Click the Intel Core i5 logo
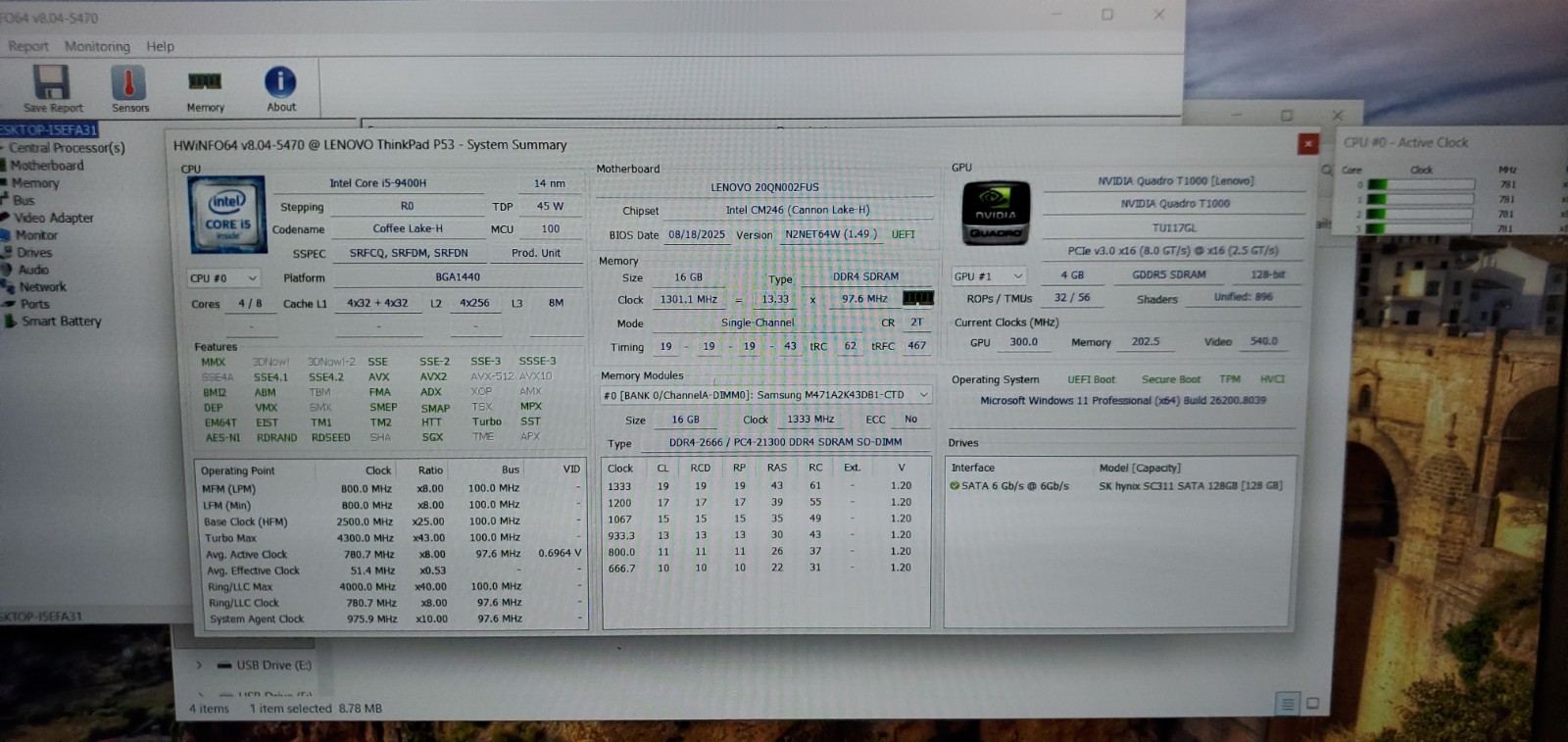The image size is (1568, 742). [x=226, y=215]
